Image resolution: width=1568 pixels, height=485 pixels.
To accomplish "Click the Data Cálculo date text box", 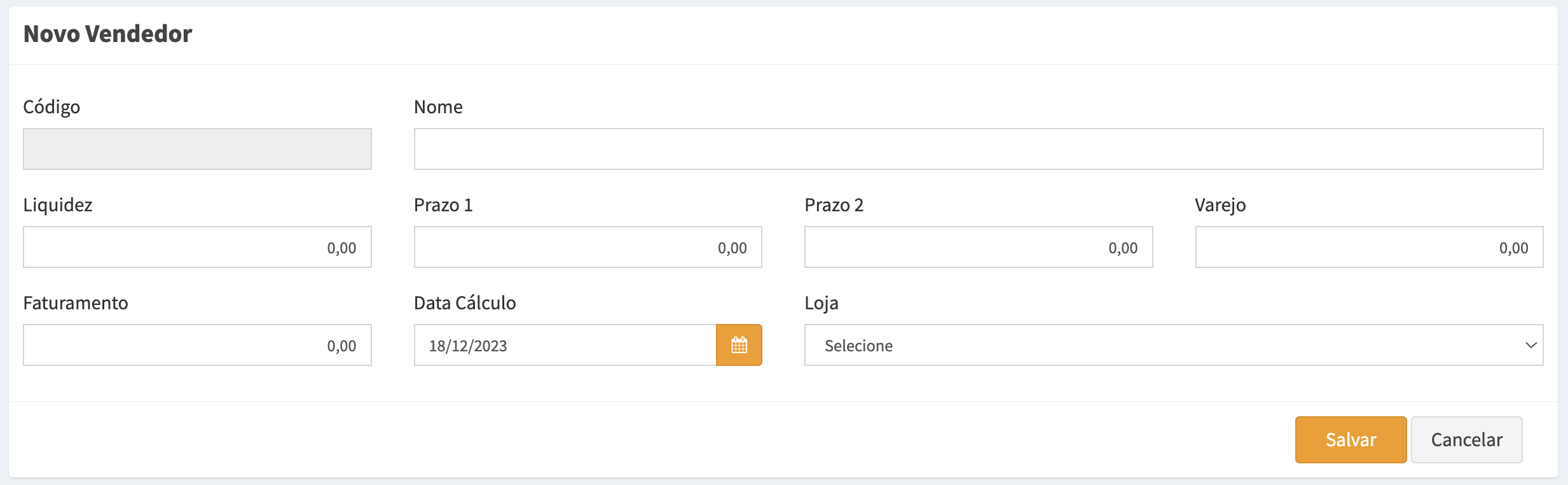I will [565, 345].
